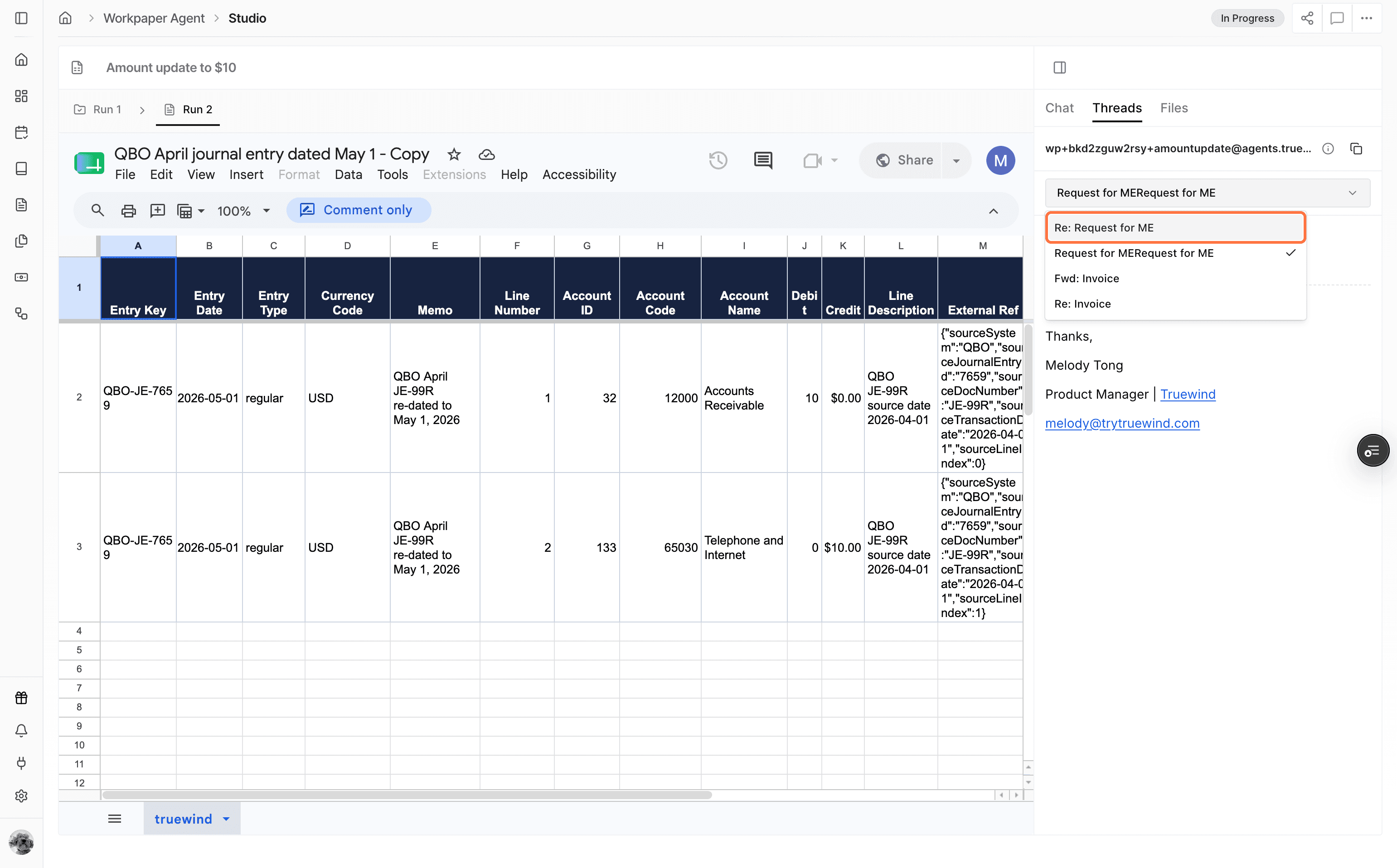Click the sheet scroll right arrow
1397x868 pixels.
1017,795
